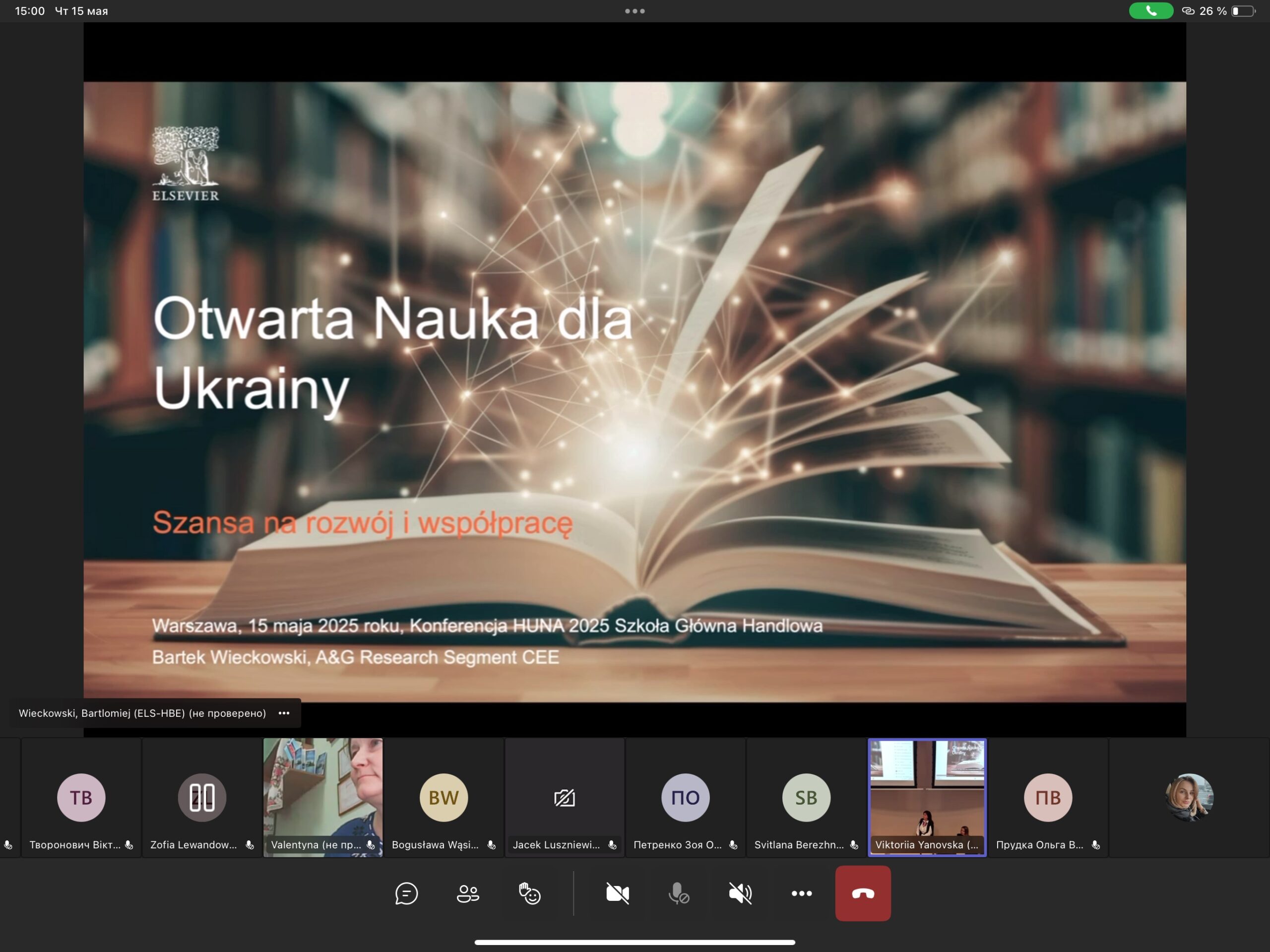Tap the microphone icon beside Zofia Lewandow...
1270x952 pixels.
point(249,845)
